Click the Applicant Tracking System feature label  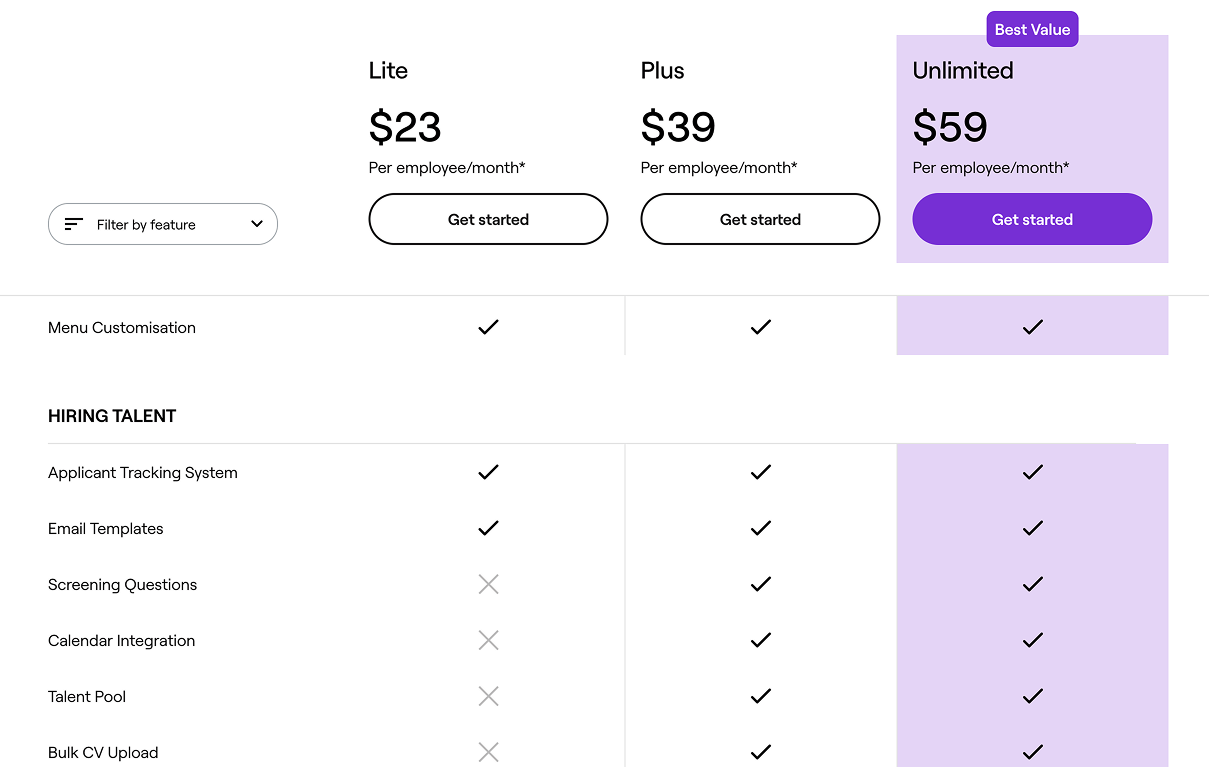pyautogui.click(x=143, y=473)
